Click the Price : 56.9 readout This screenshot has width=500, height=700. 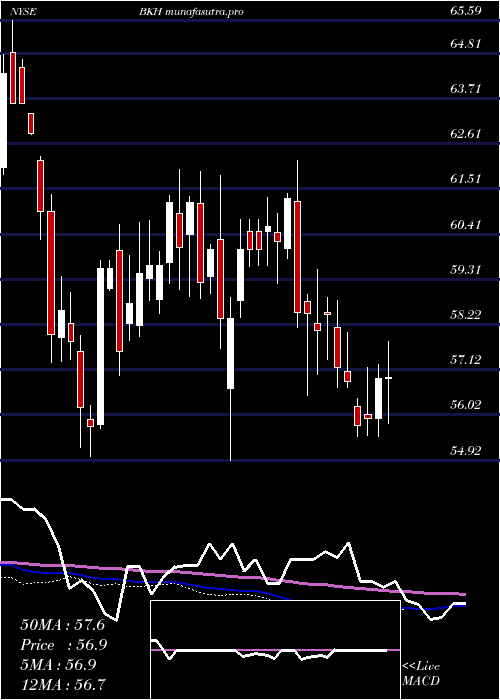[x=64, y=645]
